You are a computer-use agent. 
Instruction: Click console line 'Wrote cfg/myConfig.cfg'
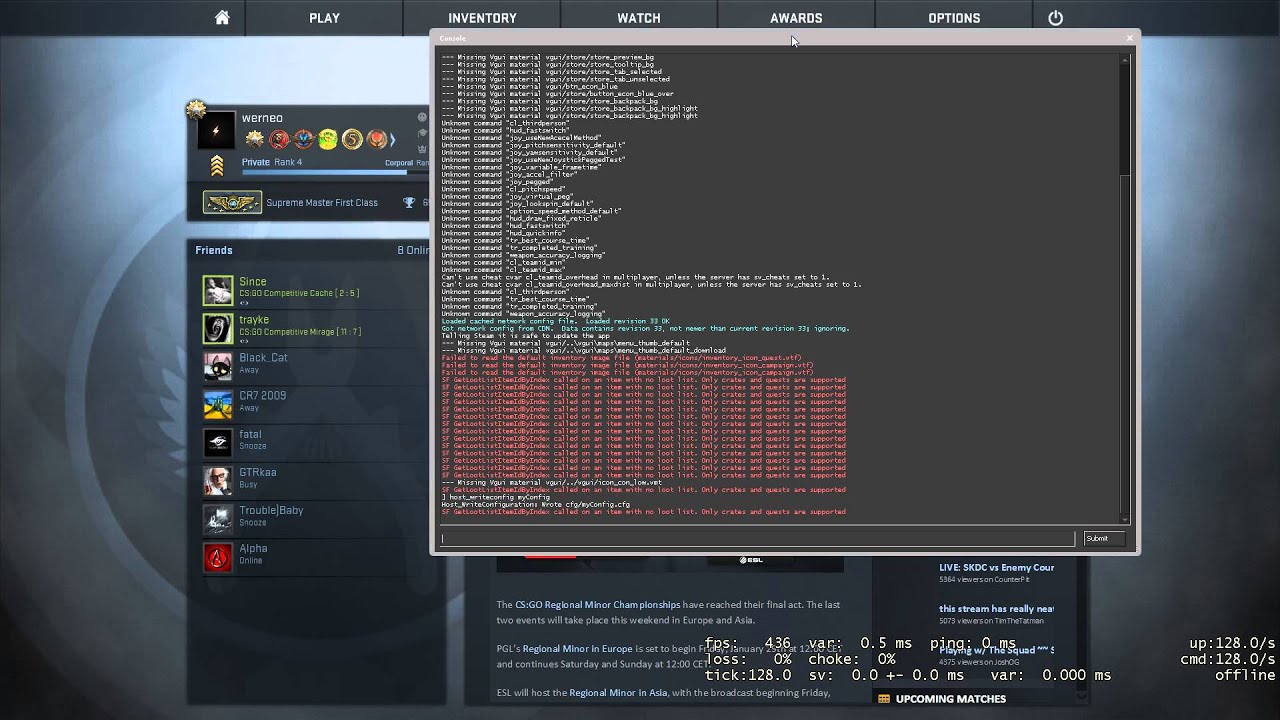click(x=585, y=504)
